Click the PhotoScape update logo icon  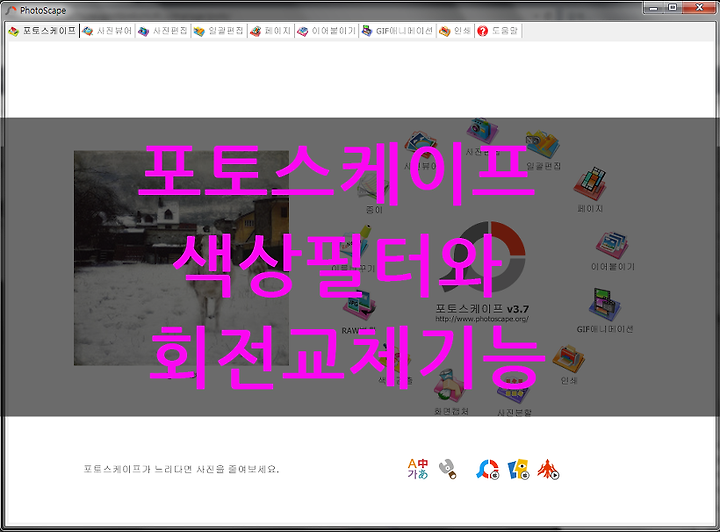pos(487,470)
